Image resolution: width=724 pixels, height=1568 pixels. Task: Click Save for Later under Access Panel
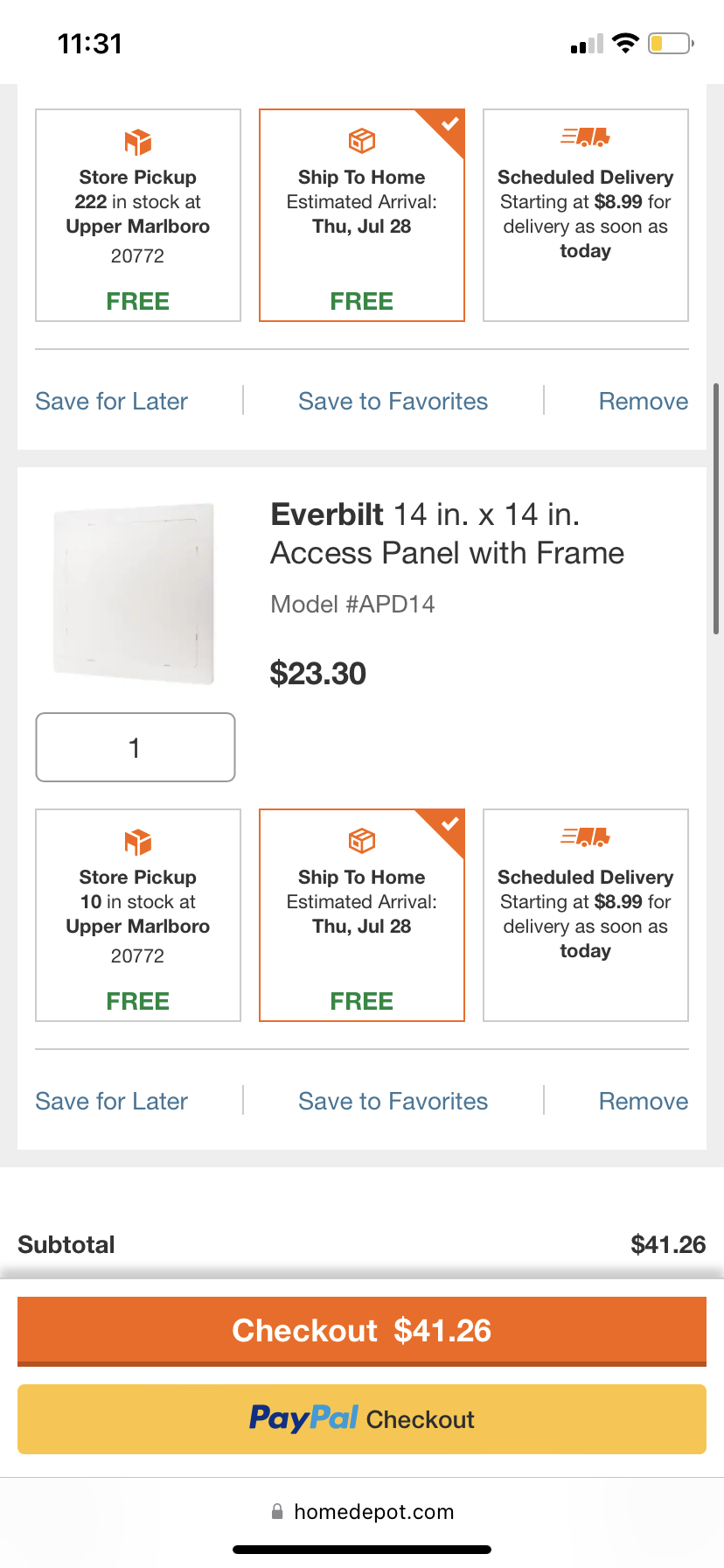point(112,1101)
